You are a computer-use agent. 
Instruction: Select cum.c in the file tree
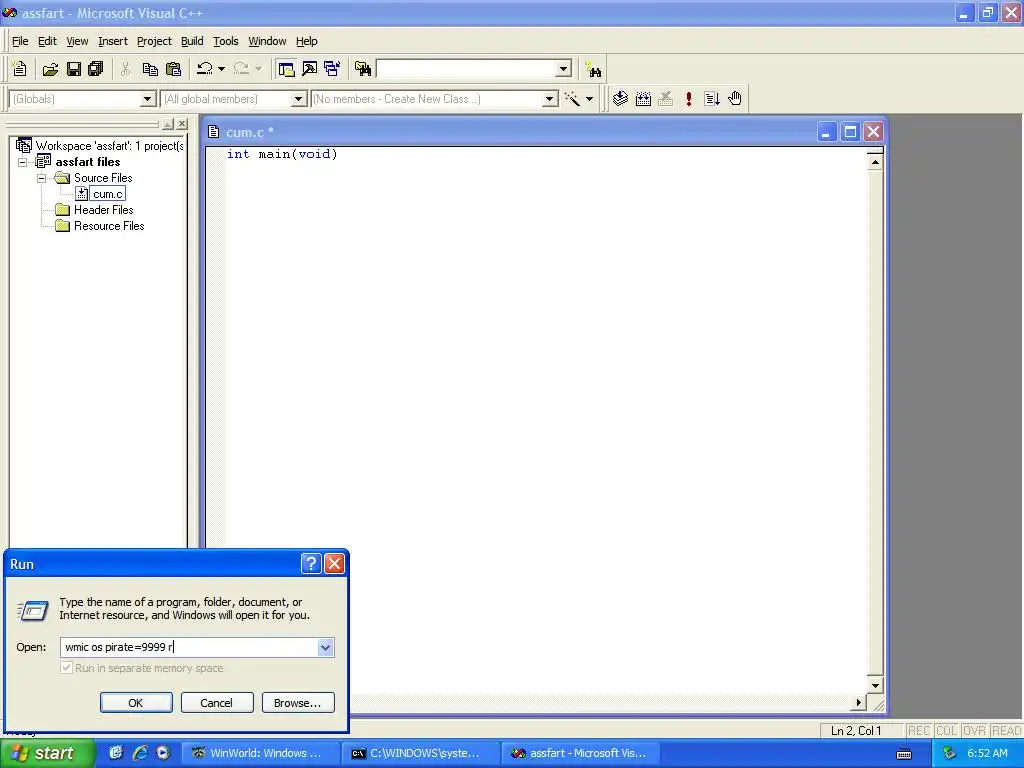[x=108, y=194]
